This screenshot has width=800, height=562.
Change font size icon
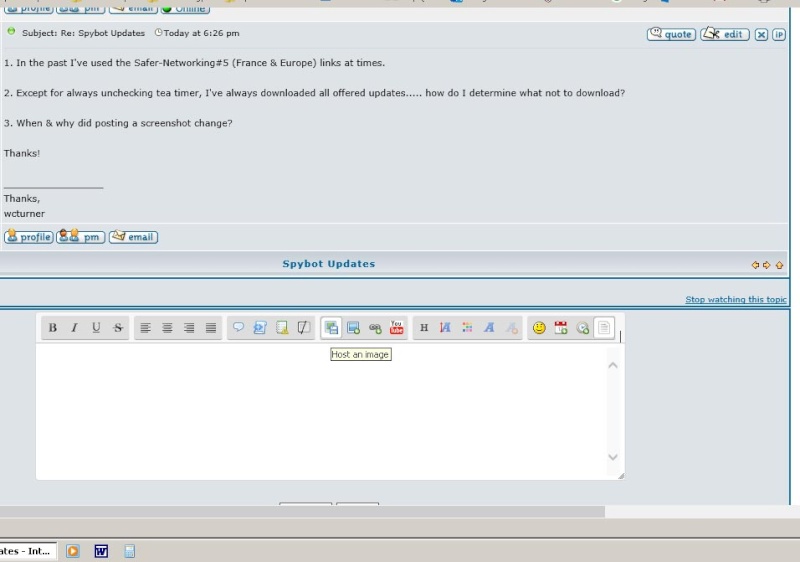[445, 328]
